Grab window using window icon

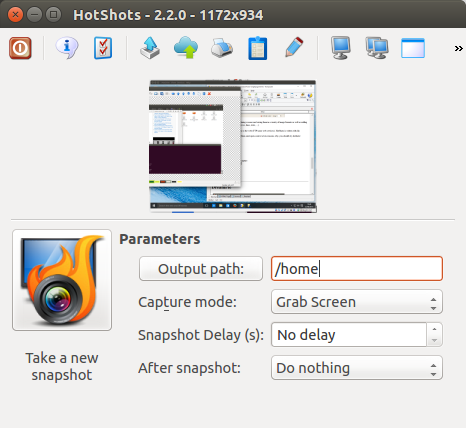point(413,48)
